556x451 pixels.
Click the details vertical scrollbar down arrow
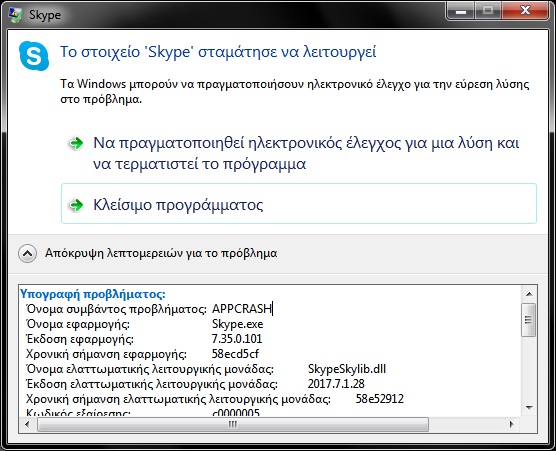[x=529, y=408]
